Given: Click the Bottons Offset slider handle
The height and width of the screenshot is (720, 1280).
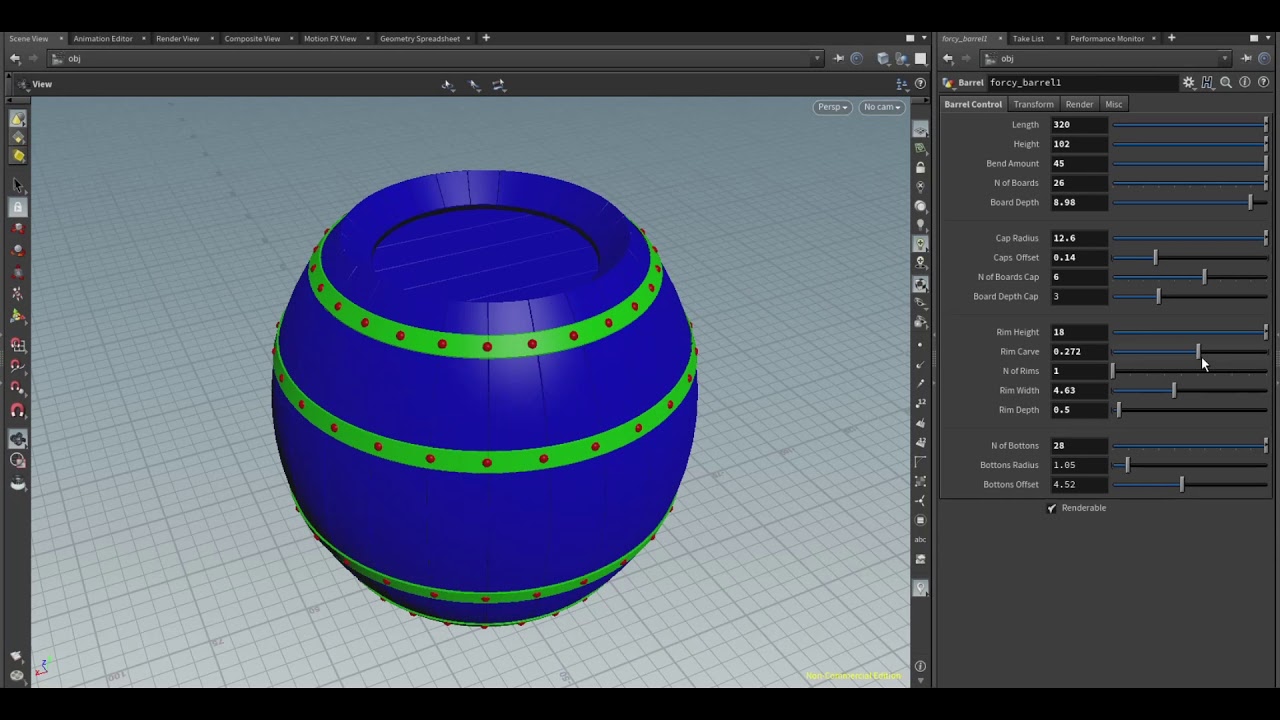Looking at the screenshot, I should (1182, 484).
